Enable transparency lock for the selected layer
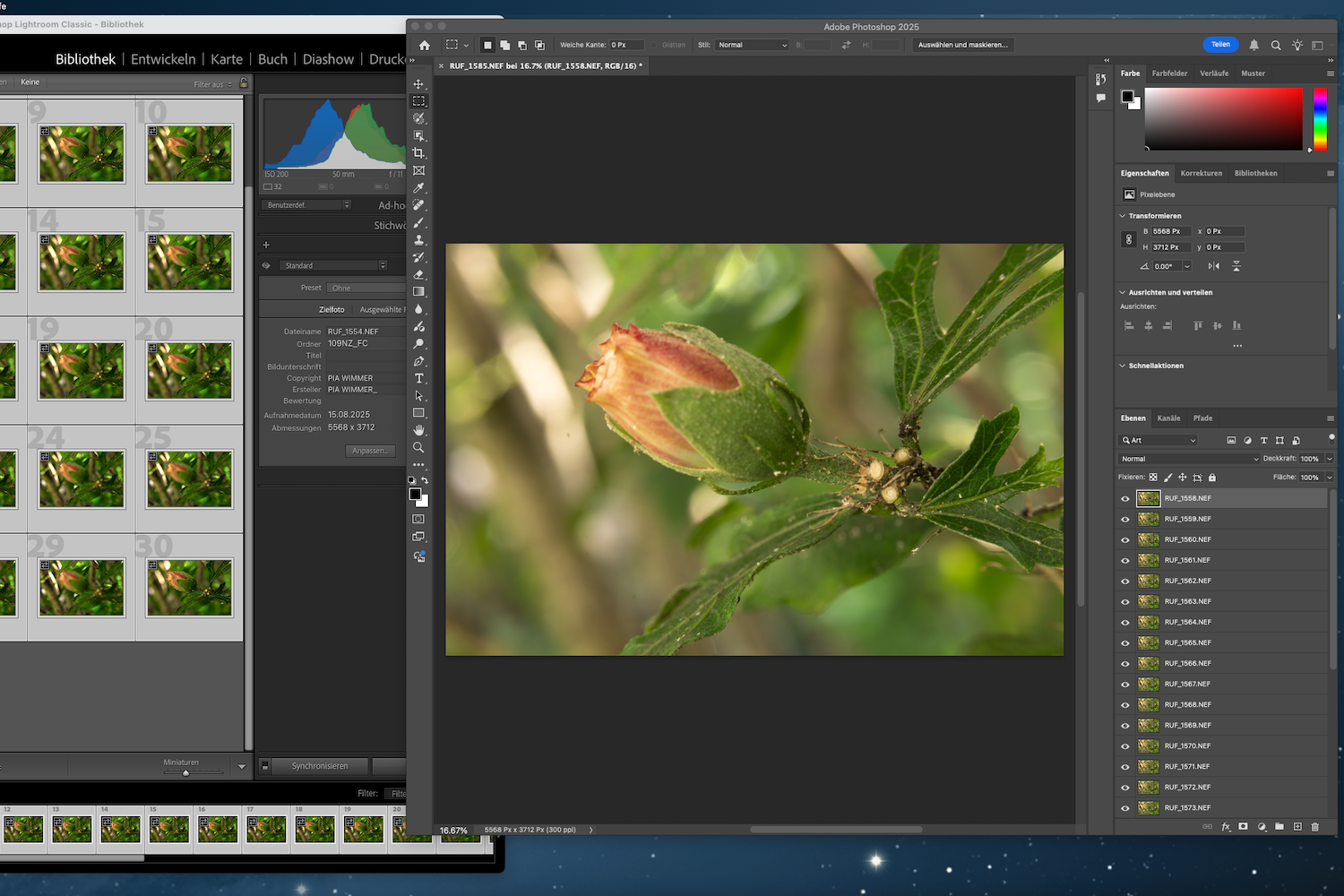1344x896 pixels. coord(1153,477)
